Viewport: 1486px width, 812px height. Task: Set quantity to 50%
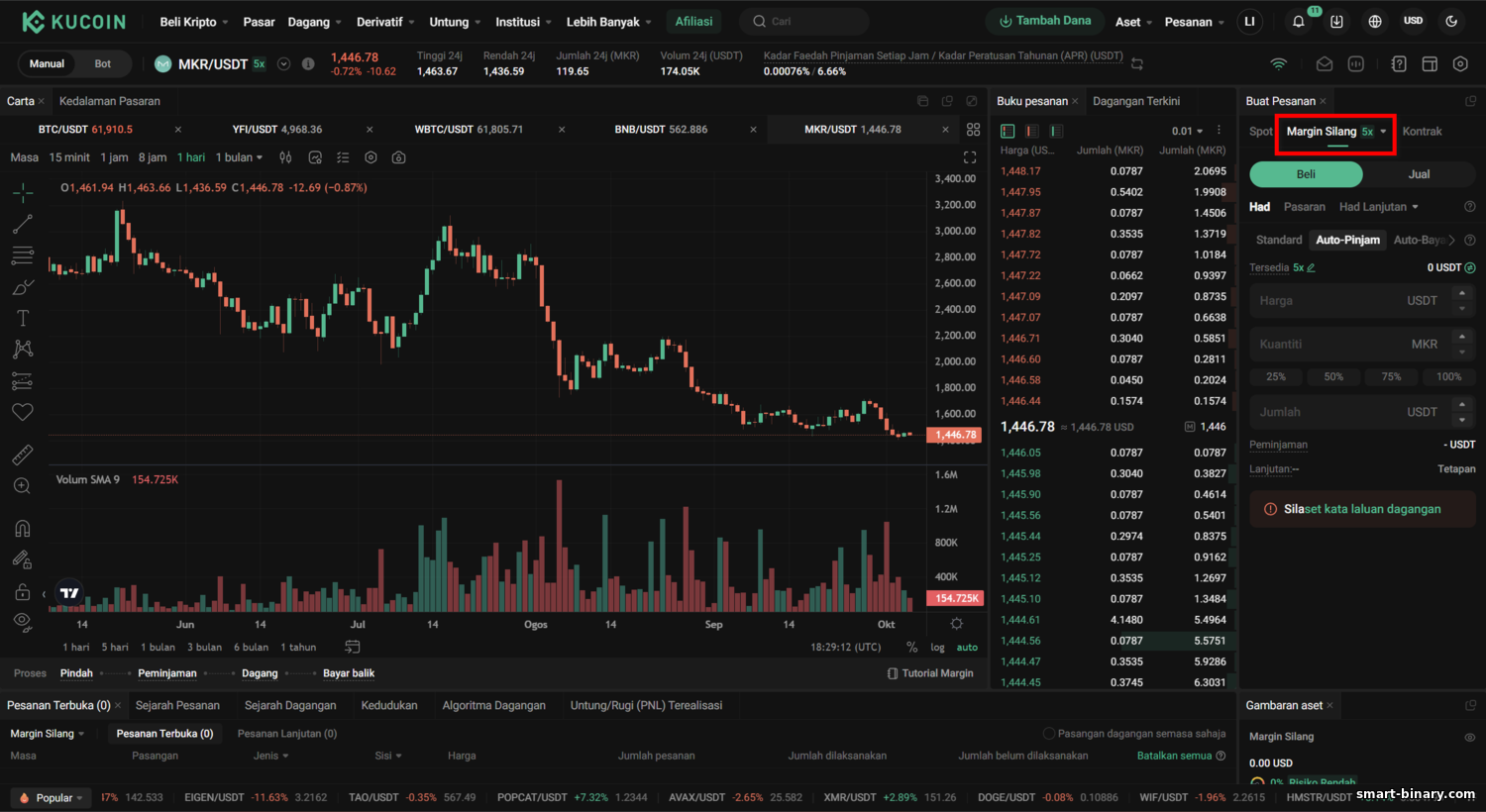[1333, 377]
